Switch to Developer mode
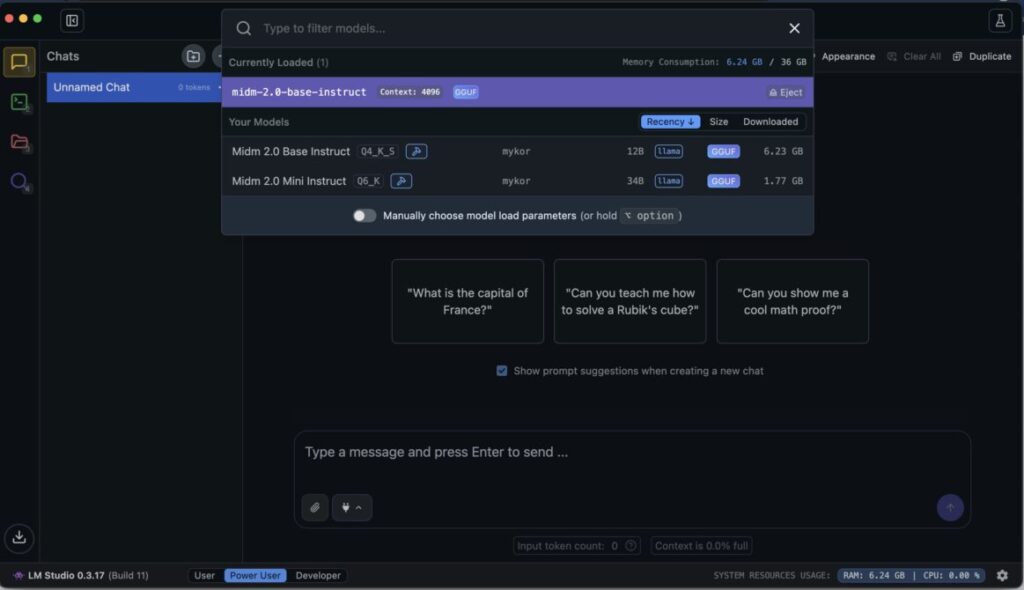 point(318,575)
